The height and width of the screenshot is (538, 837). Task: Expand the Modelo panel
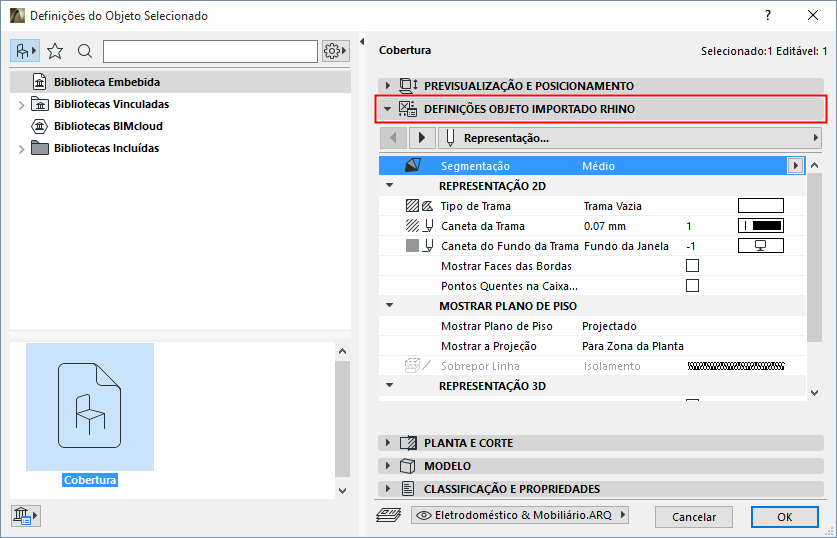coord(388,465)
